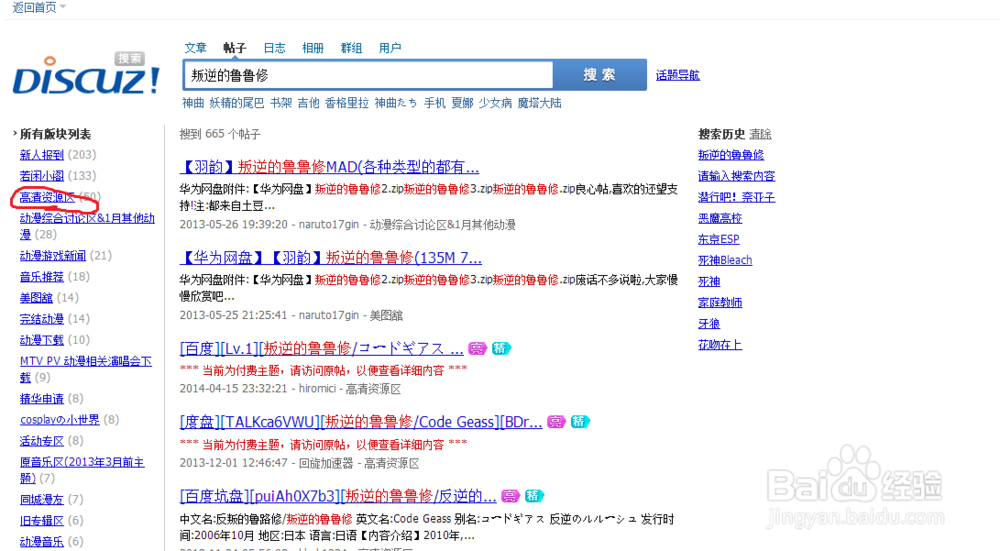Click history item 潜行吧! 奈亚子
This screenshot has height=551, width=1000.
pos(736,197)
